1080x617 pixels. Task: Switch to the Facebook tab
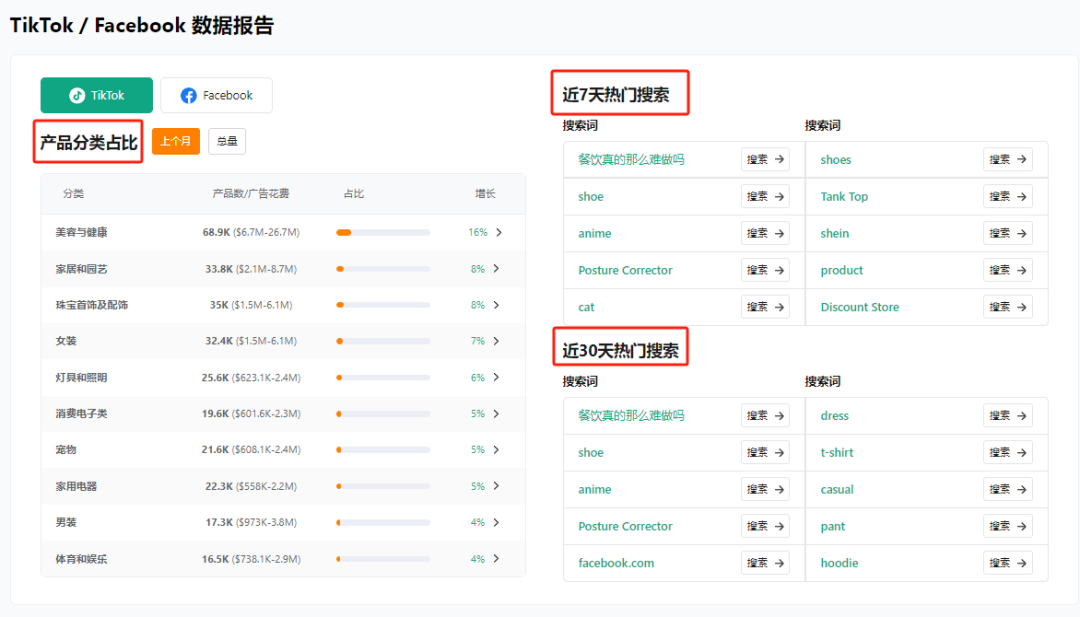click(216, 95)
